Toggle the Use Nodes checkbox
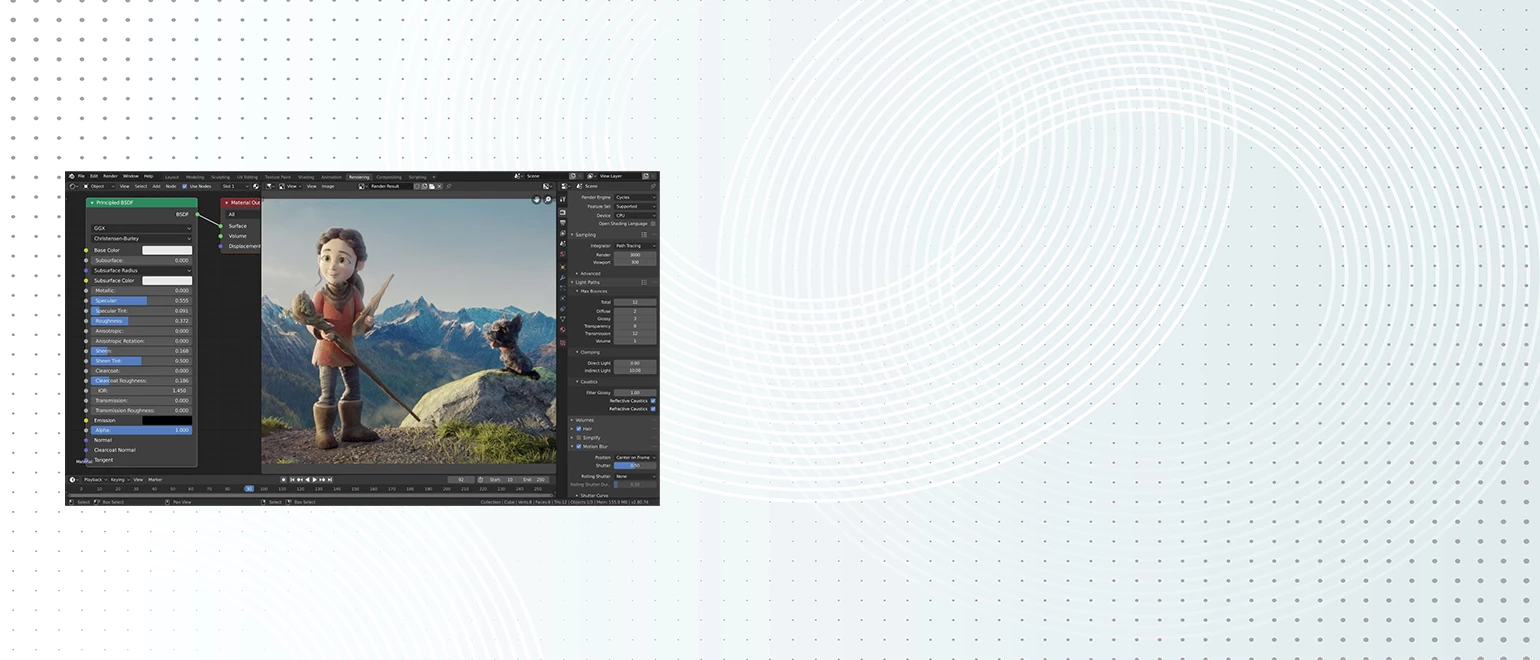Screen dimensions: 1540x660 click(x=185, y=186)
